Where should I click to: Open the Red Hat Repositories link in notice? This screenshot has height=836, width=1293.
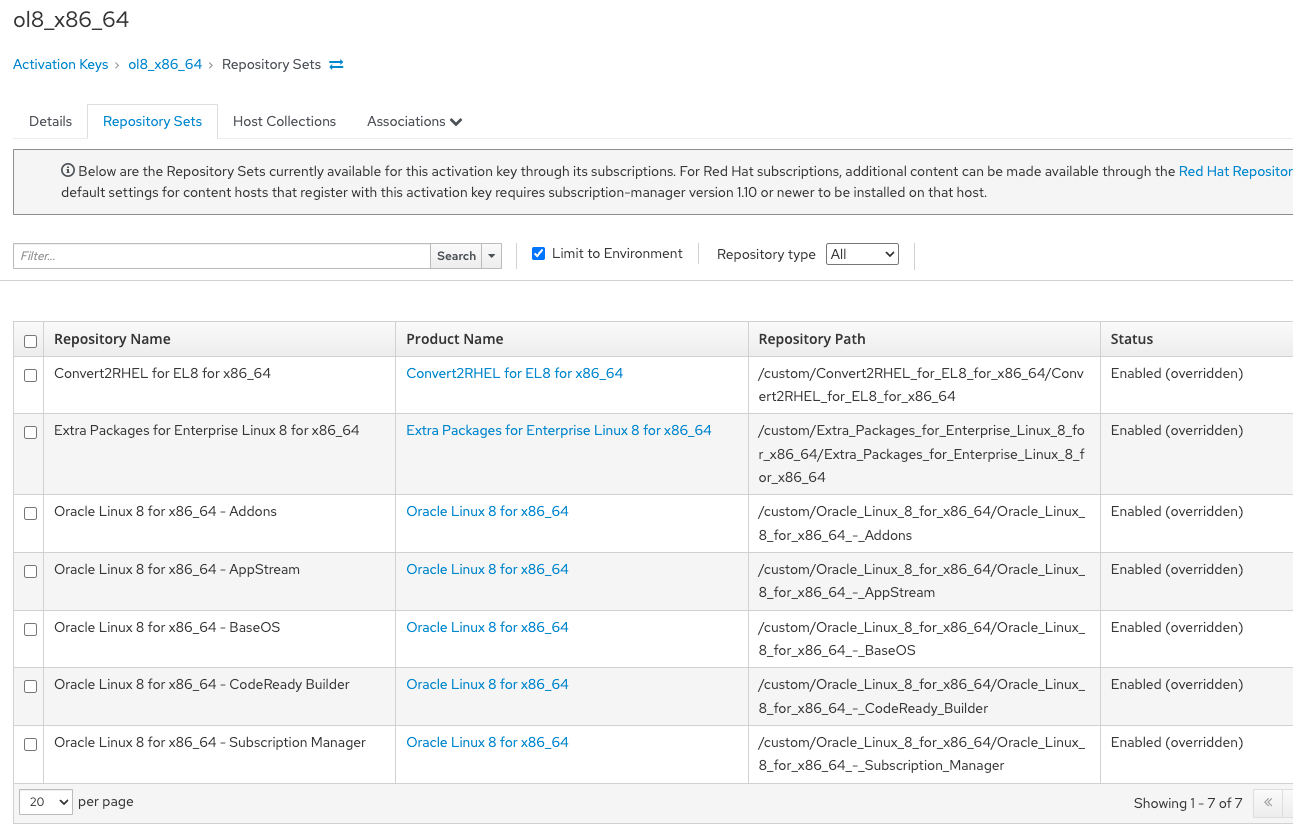1236,171
